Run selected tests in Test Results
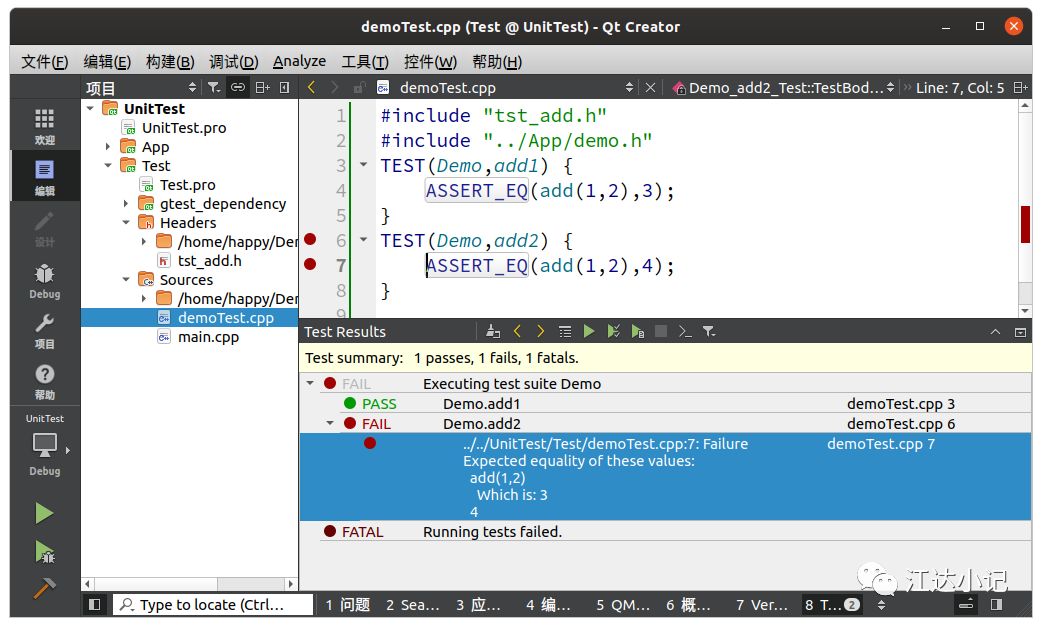This screenshot has width=1042, height=627. click(613, 331)
